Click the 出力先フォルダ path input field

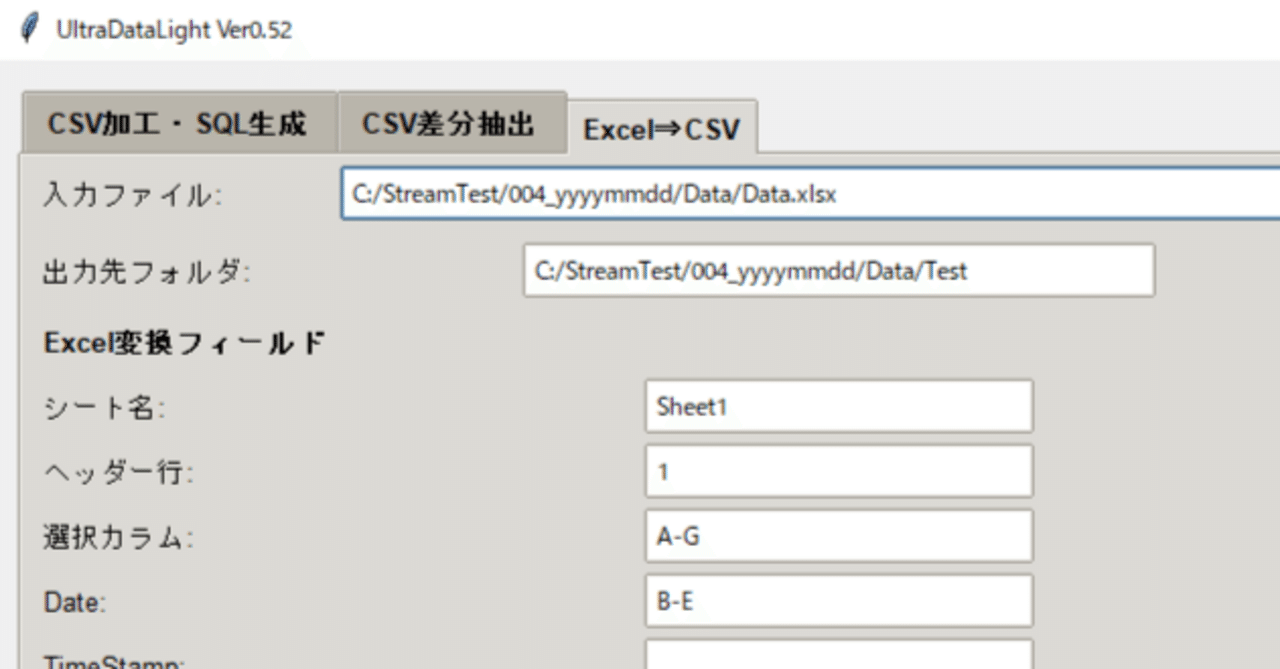click(838, 271)
